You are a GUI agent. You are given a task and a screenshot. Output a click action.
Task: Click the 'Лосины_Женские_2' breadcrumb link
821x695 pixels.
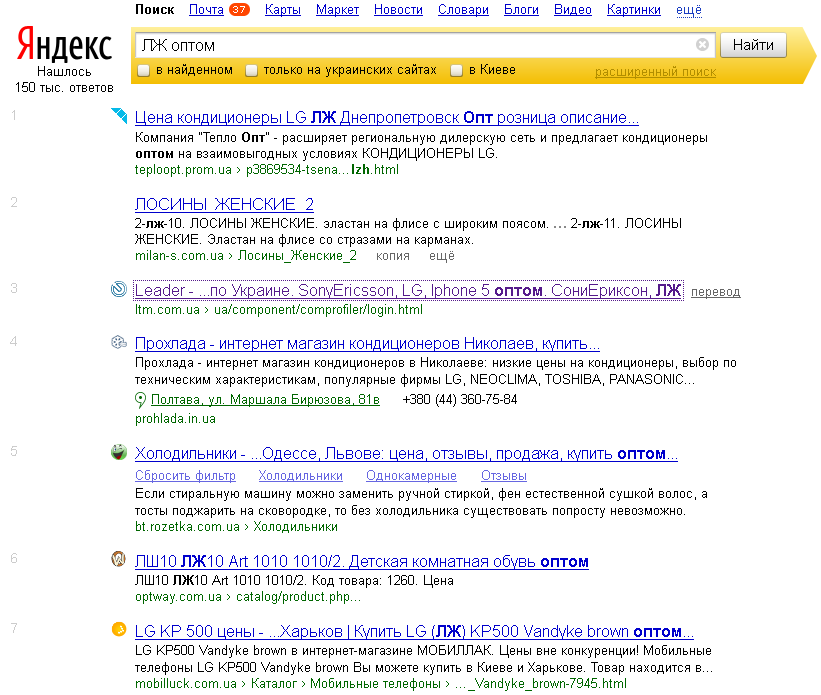click(297, 256)
